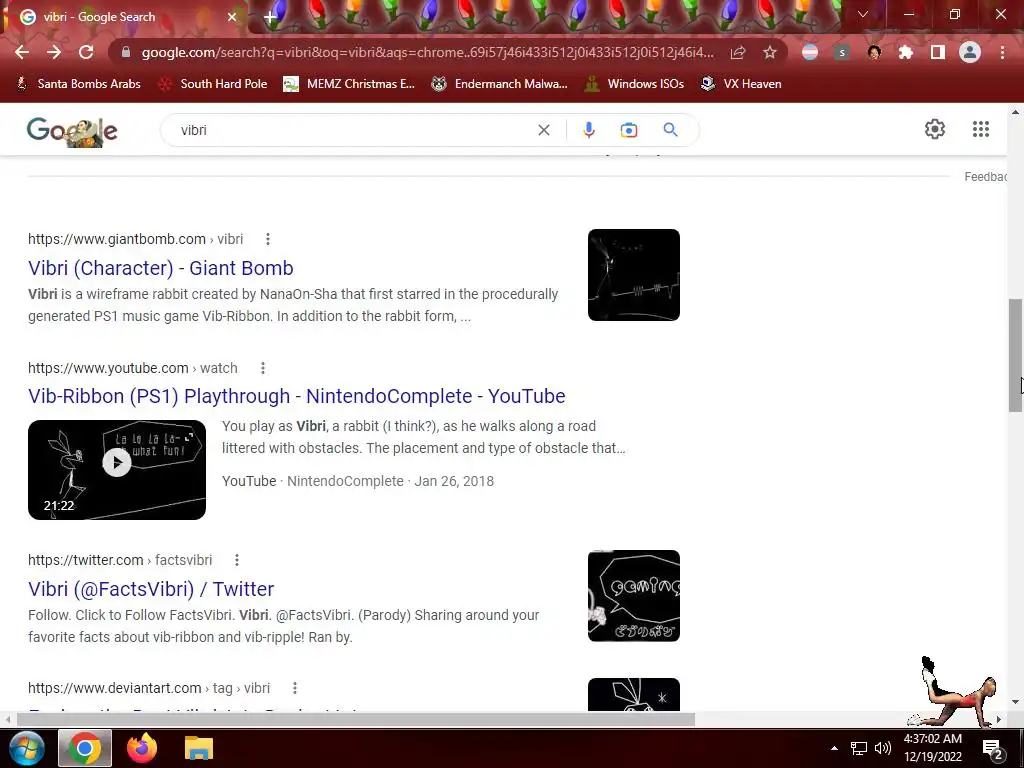Click the horizontal scrollbar thumb
This screenshot has height=768, width=1024.
[x=356, y=720]
